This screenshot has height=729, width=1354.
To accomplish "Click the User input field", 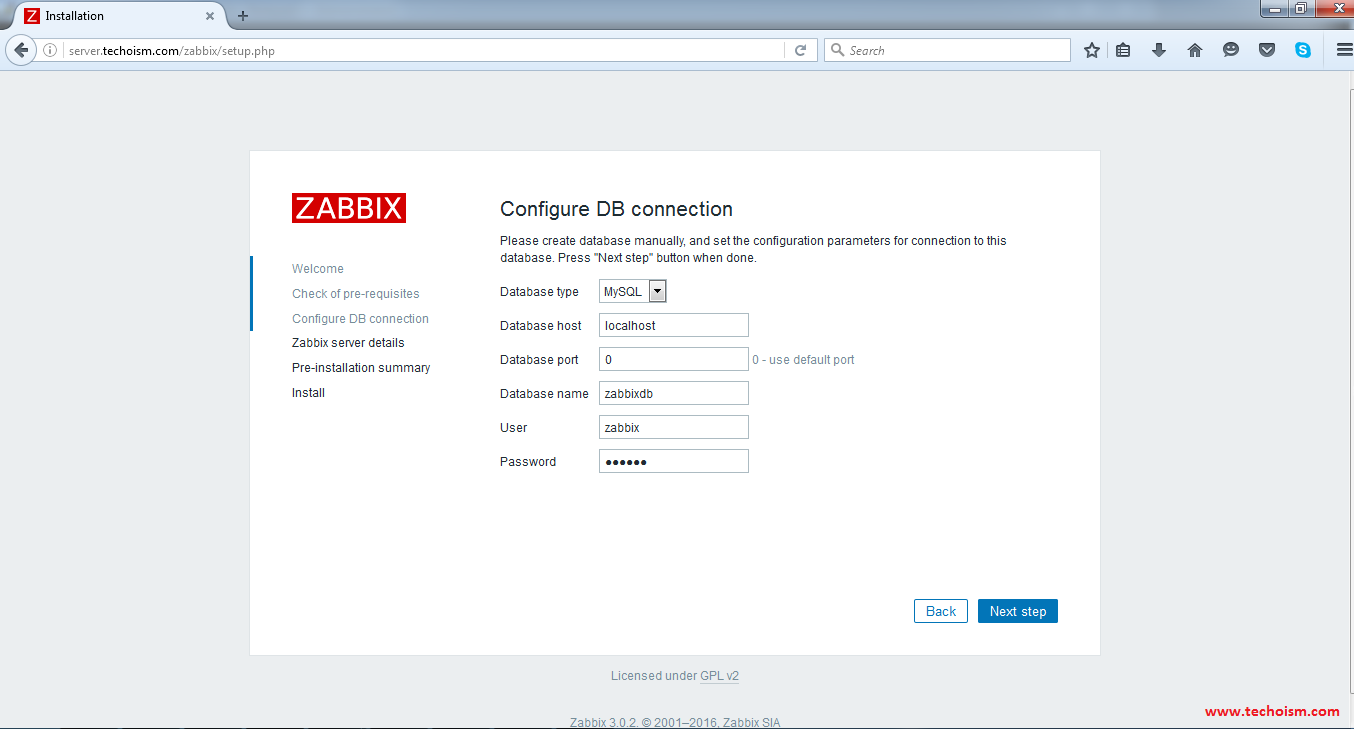I will 674,427.
